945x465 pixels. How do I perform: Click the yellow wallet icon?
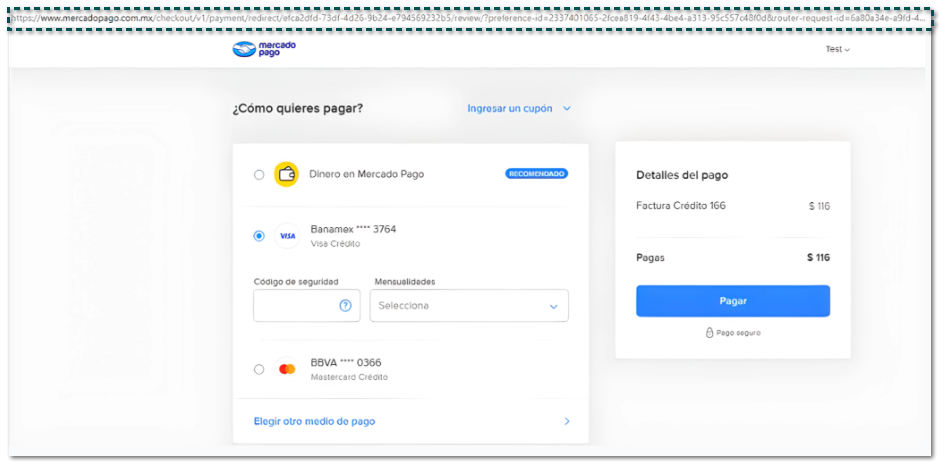(286, 175)
